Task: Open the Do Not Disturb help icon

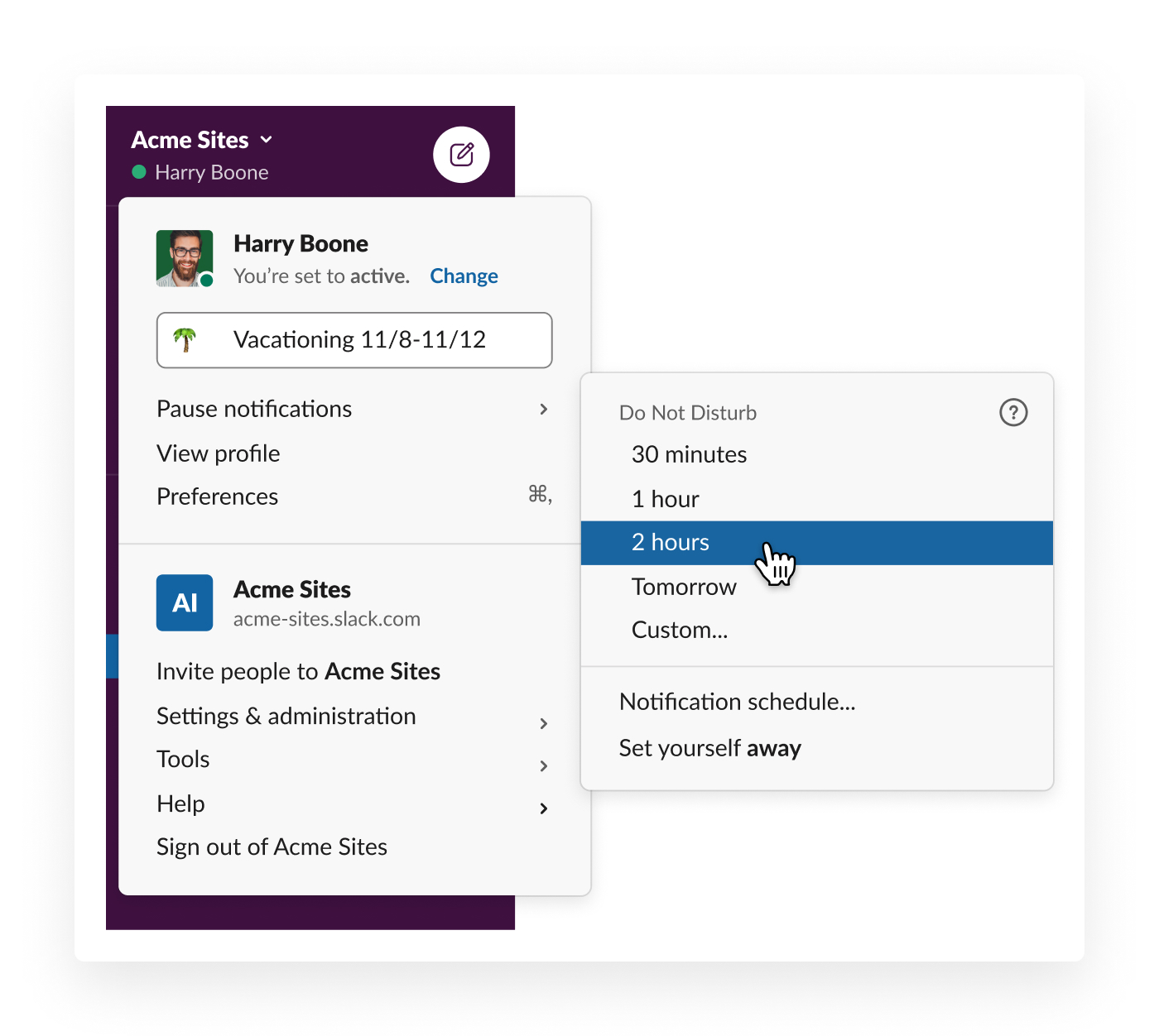Action: pos(1013,412)
